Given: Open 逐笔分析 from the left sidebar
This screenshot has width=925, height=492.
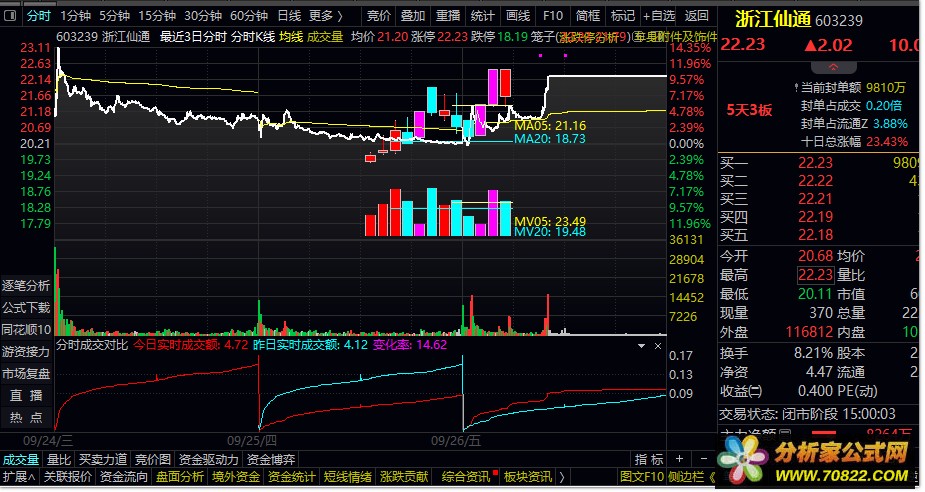Looking at the screenshot, I should 26,286.
